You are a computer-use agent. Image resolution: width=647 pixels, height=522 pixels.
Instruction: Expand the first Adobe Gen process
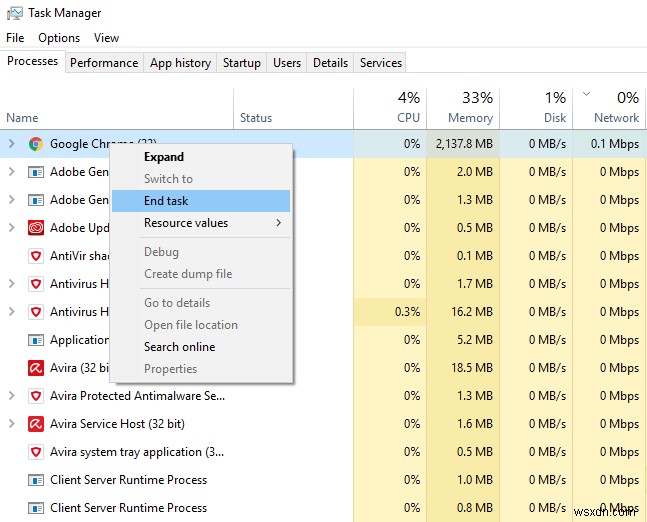coord(12,172)
